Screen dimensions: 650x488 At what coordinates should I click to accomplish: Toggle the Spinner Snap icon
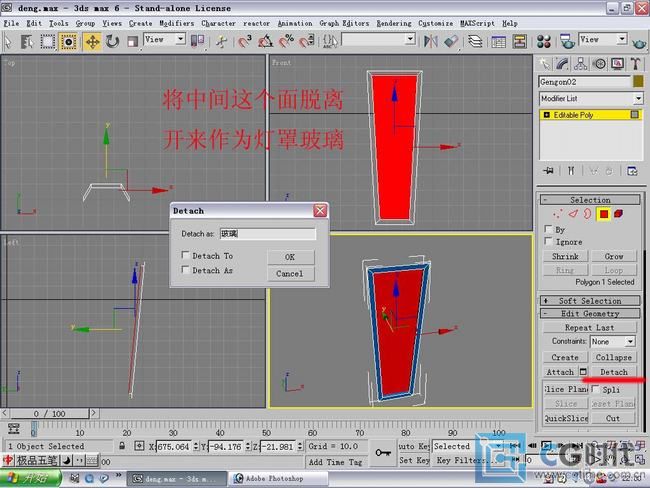[307, 41]
